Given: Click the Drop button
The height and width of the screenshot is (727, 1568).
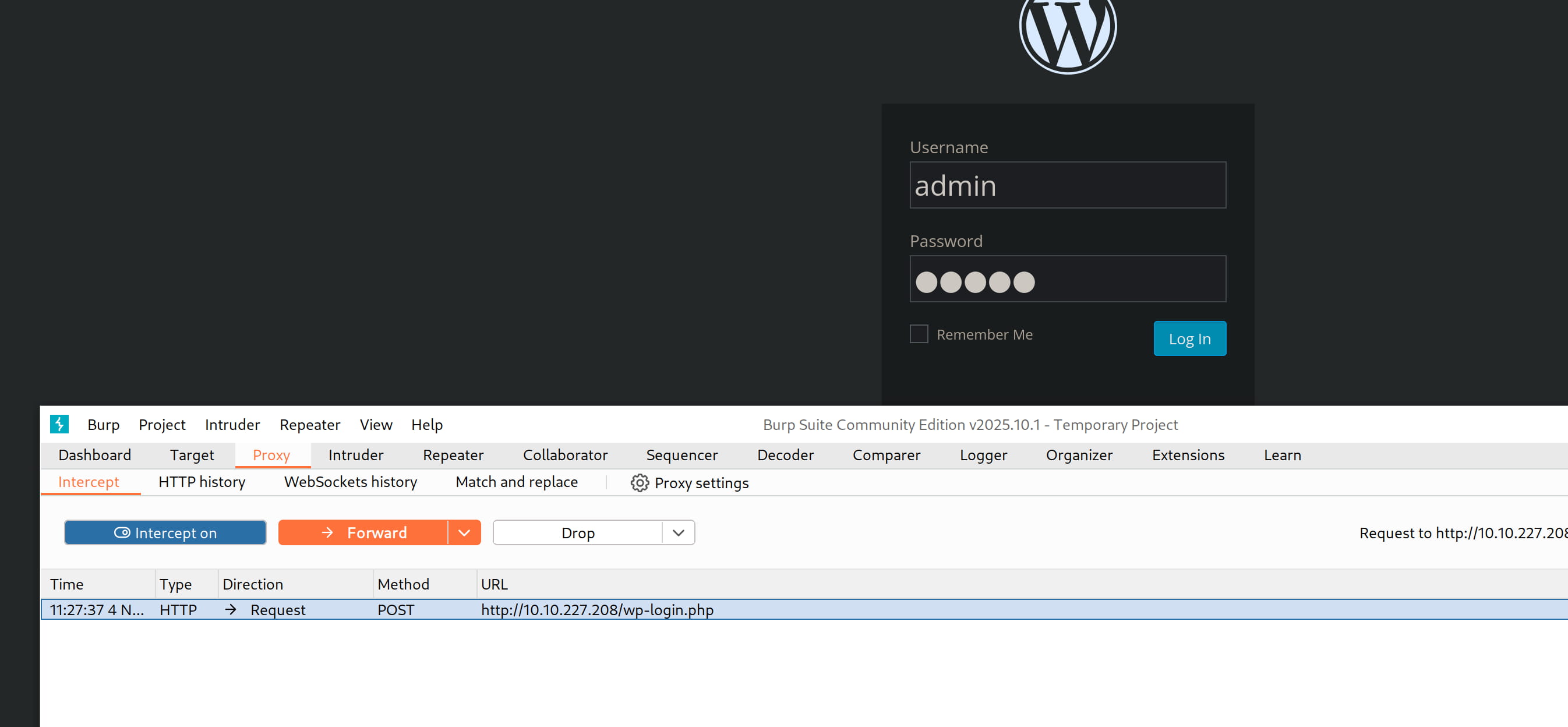Looking at the screenshot, I should tap(577, 533).
